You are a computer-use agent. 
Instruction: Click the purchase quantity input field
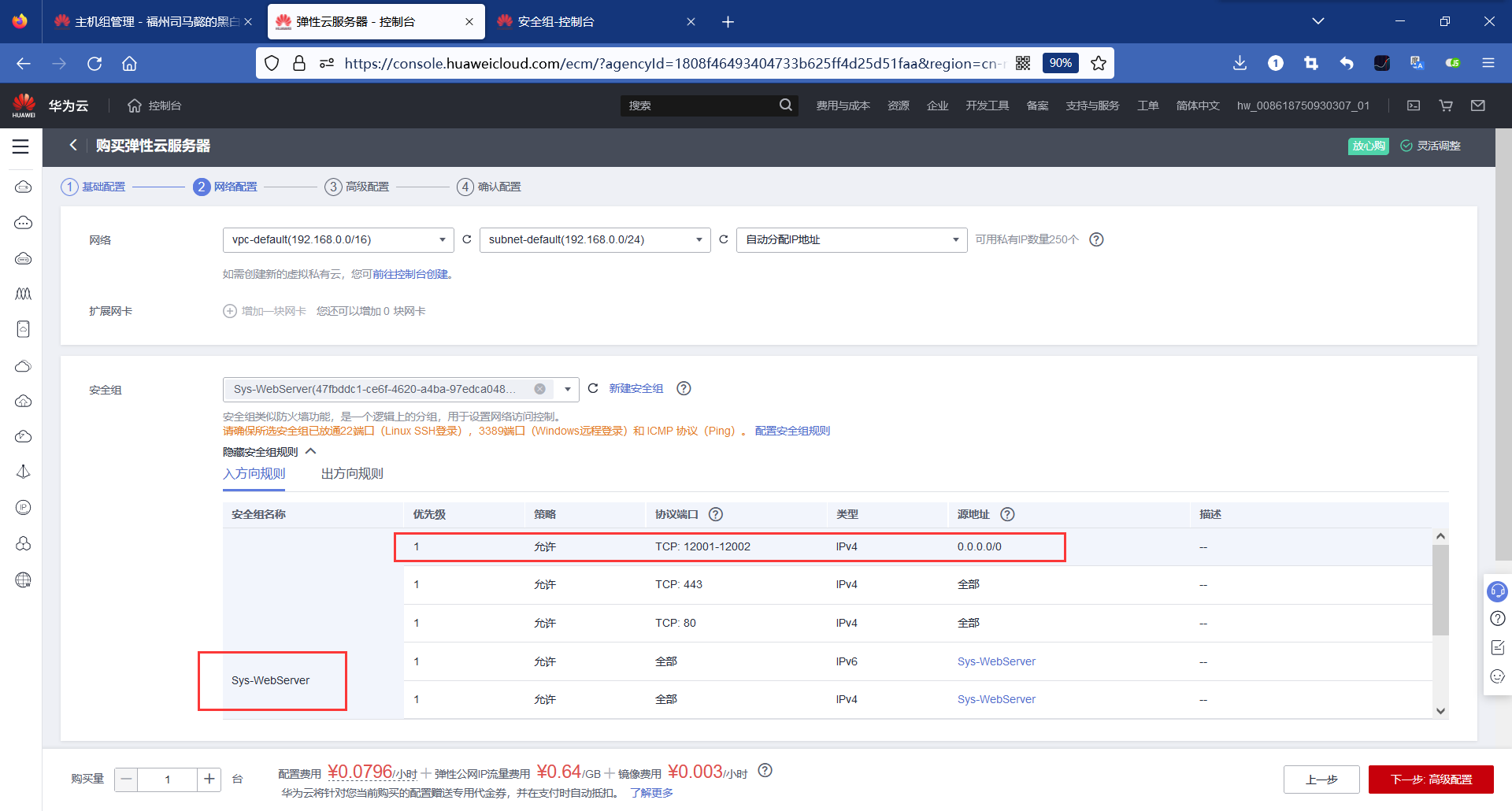tap(167, 780)
